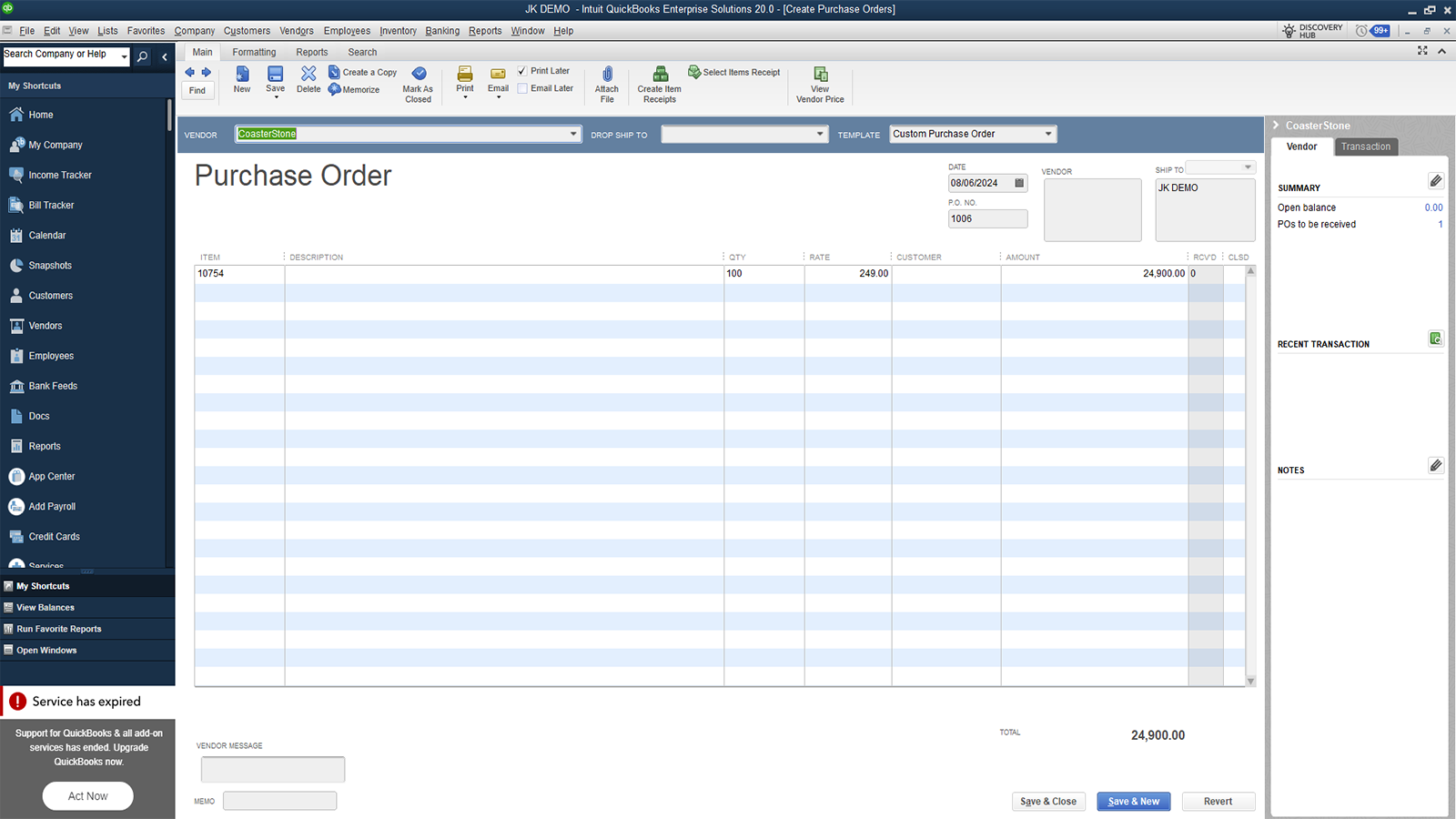Click the pencil icon next to Notes
The width and height of the screenshot is (1456, 819).
(x=1436, y=465)
